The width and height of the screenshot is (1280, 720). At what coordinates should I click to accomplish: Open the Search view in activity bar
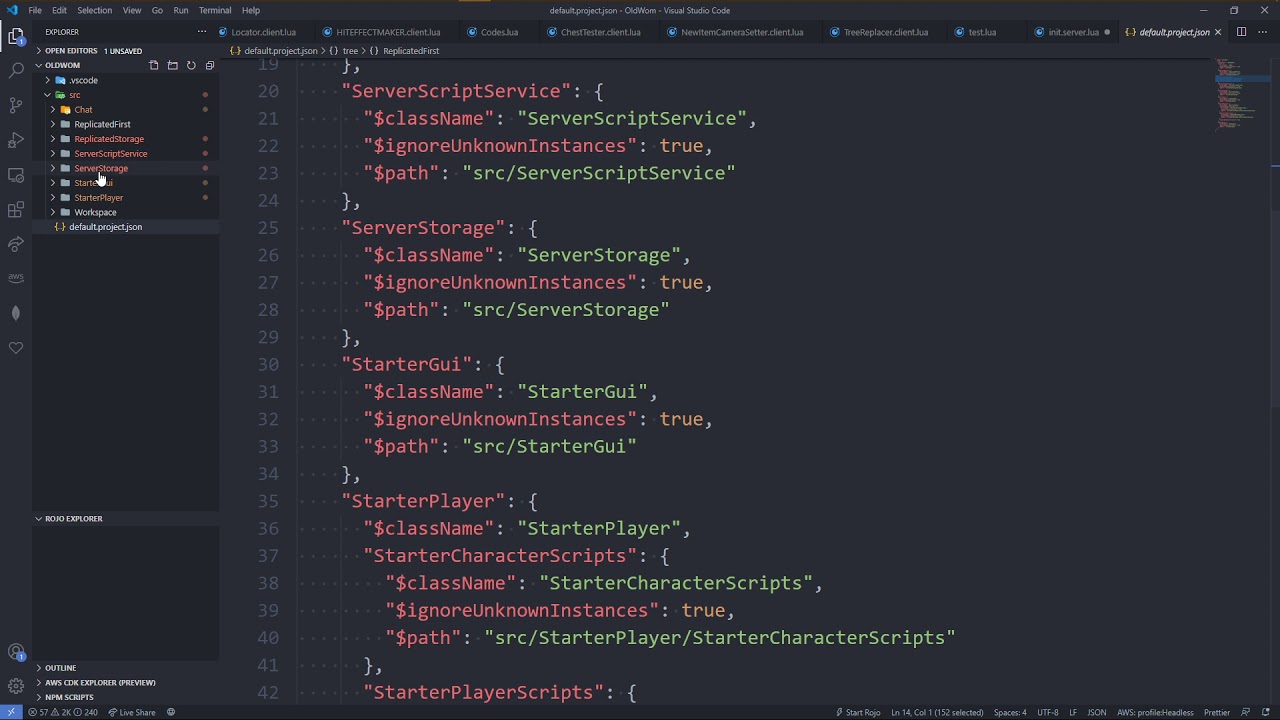[16, 71]
